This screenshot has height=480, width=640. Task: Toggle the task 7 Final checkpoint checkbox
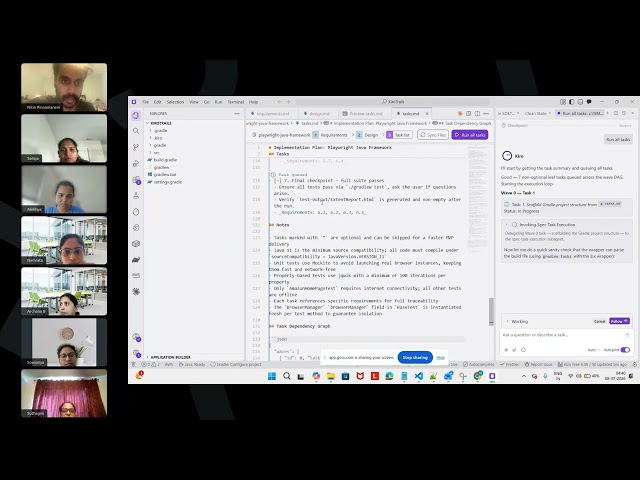(278, 180)
